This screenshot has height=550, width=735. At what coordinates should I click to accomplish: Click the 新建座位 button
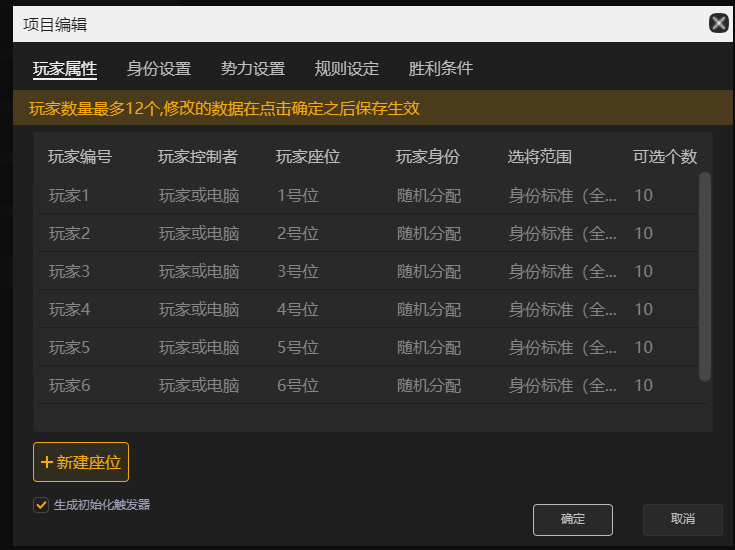pos(81,462)
